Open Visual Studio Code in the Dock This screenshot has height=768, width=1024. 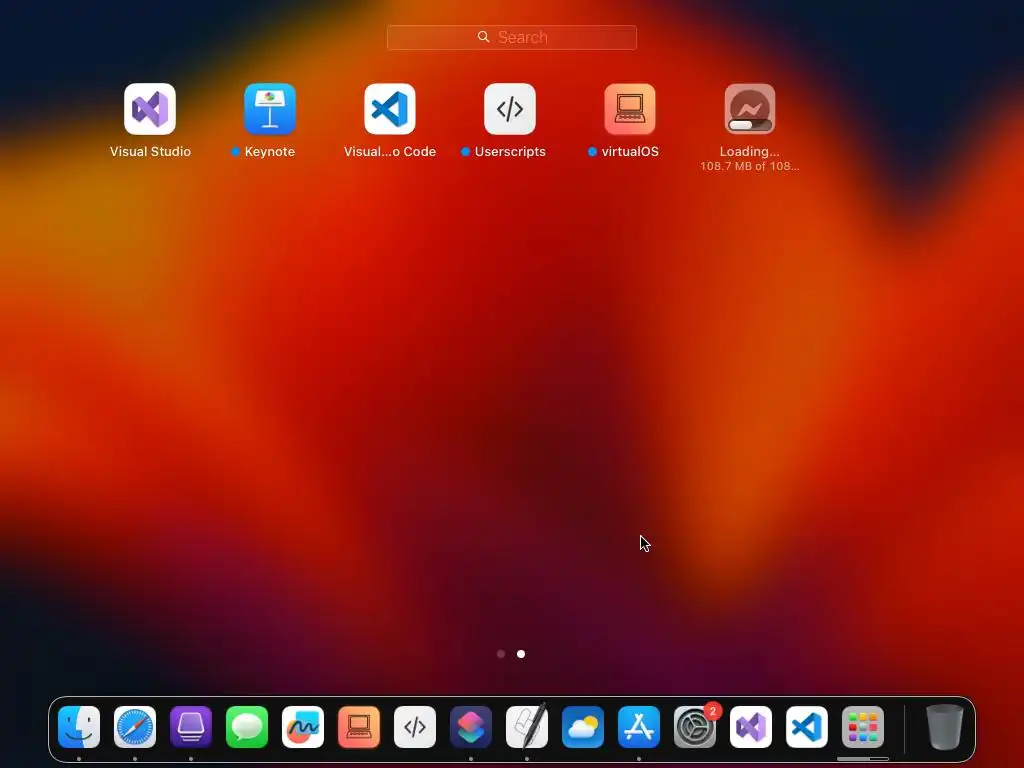(807, 727)
